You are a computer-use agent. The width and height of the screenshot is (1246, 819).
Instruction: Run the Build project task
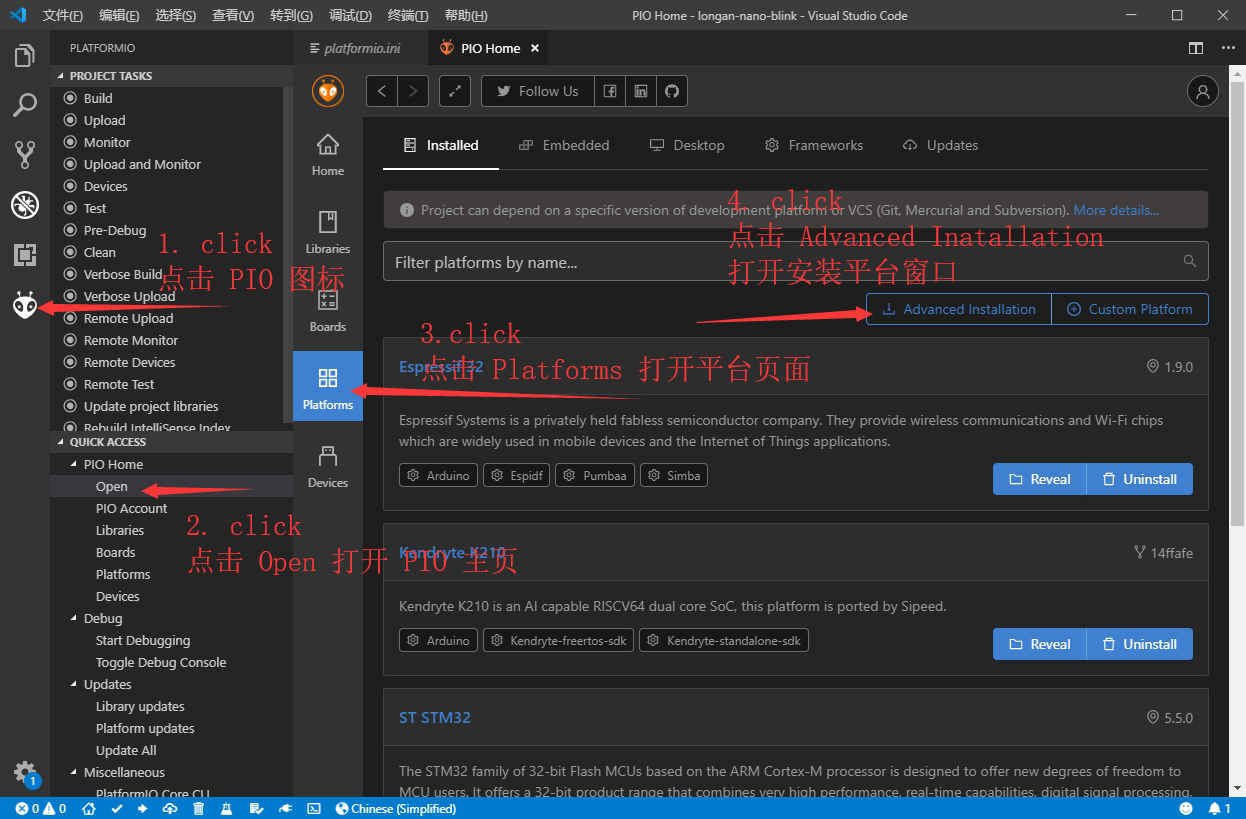click(x=98, y=98)
